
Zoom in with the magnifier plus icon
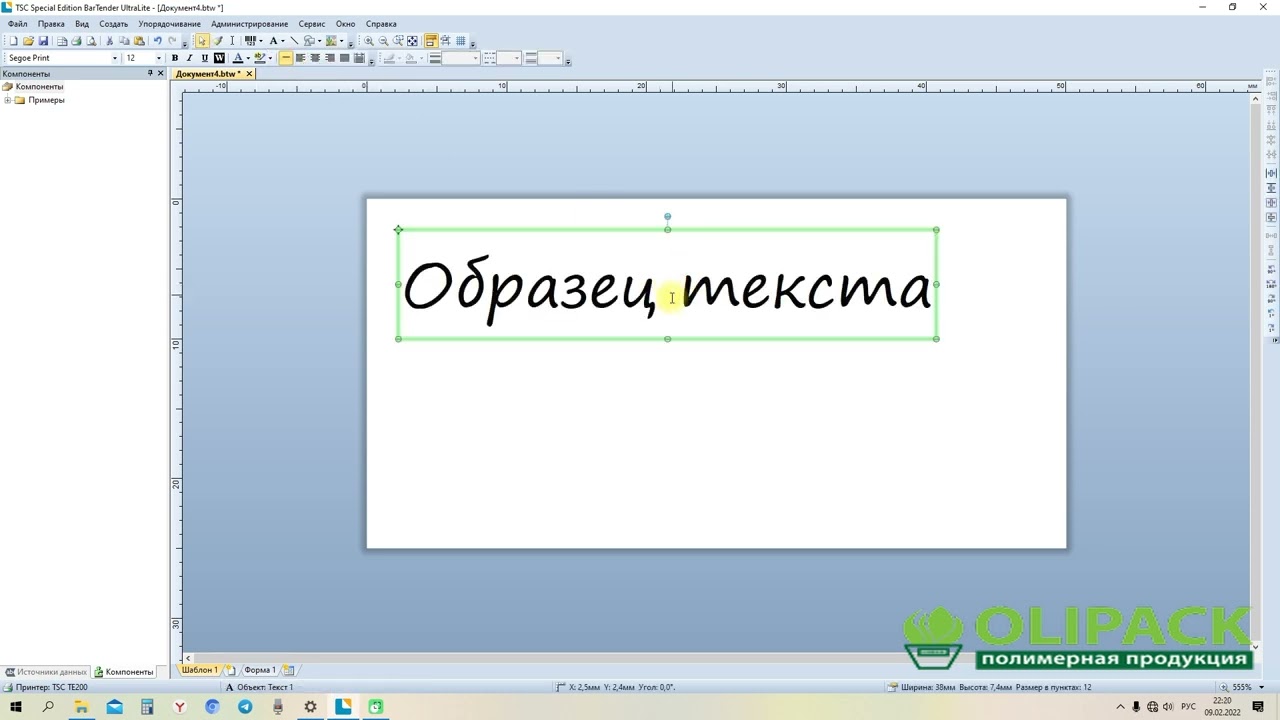click(x=368, y=41)
